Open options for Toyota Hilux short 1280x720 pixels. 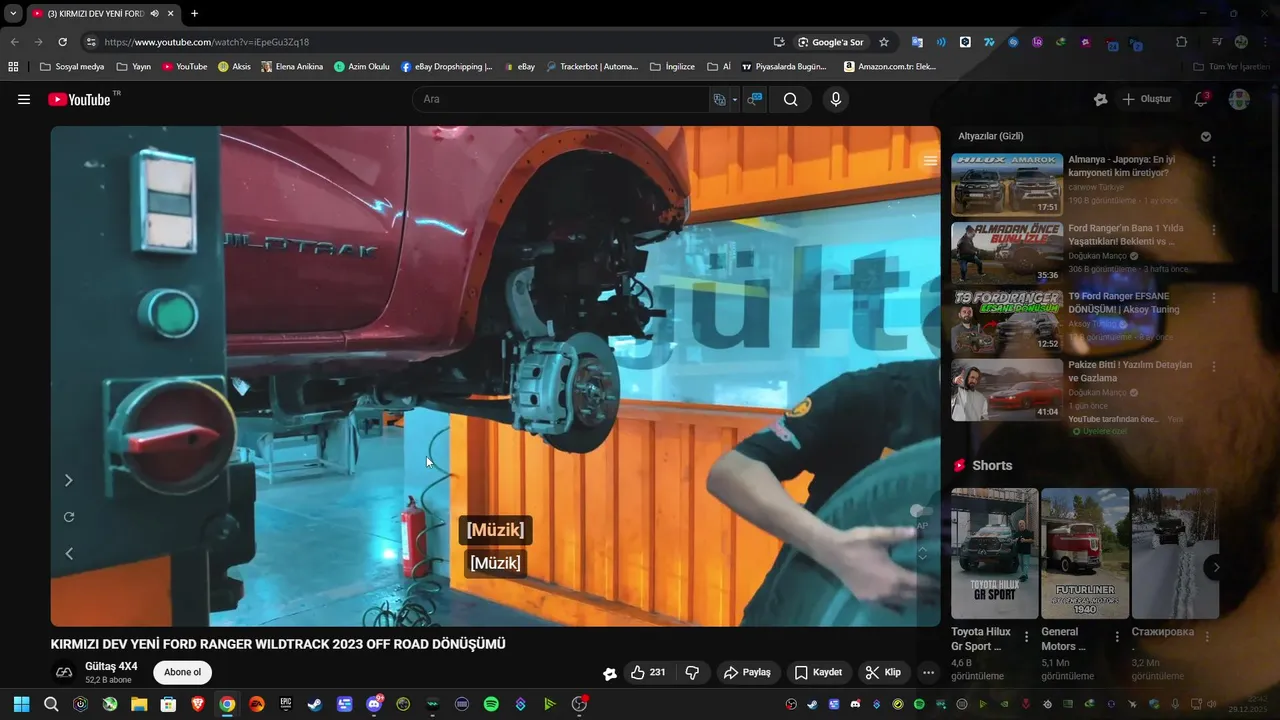pos(1026,636)
